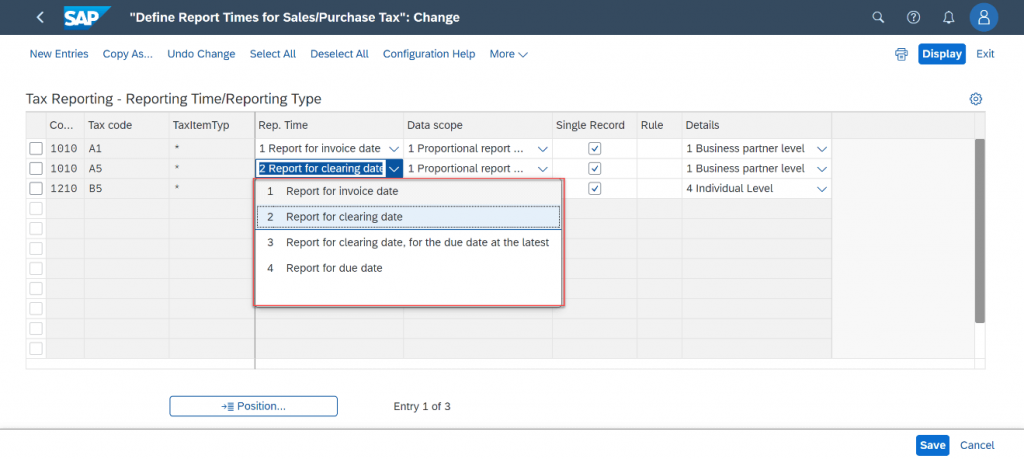Open Details dropdown showing Individual Level
The width and height of the screenshot is (1024, 459).
tap(822, 189)
